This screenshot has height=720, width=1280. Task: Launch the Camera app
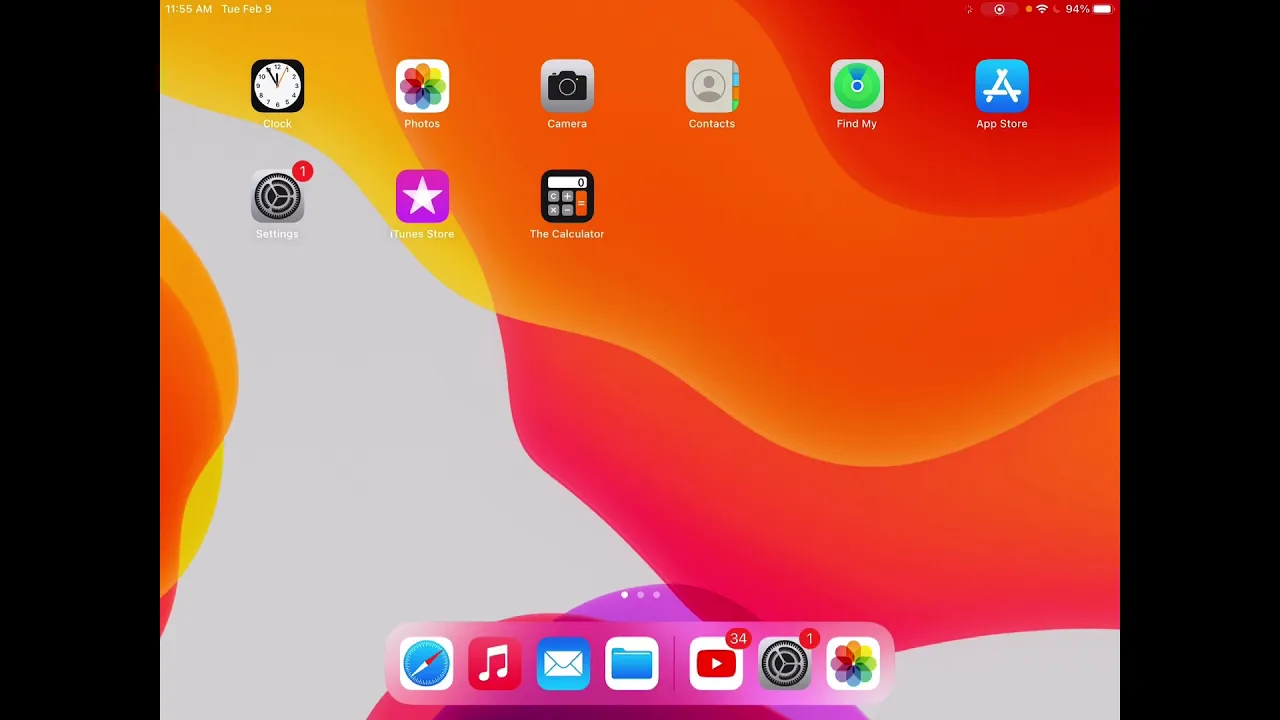pyautogui.click(x=567, y=86)
